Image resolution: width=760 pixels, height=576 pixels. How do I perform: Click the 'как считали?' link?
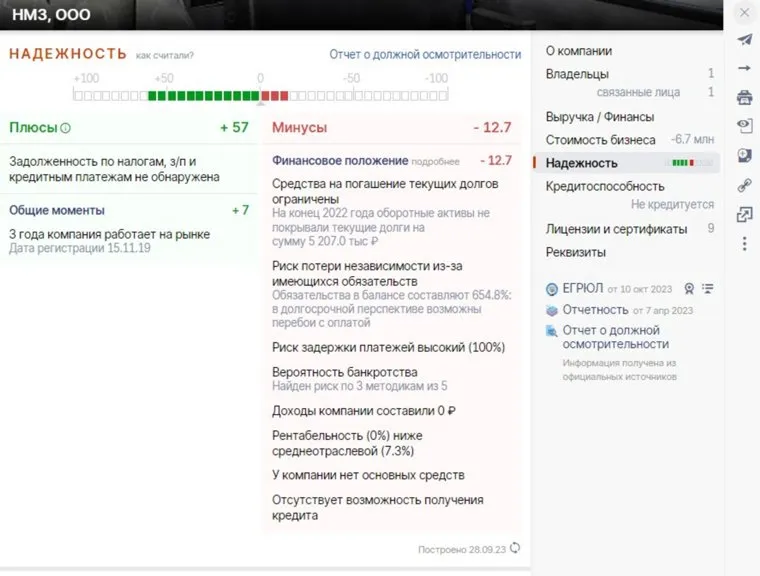click(x=165, y=56)
